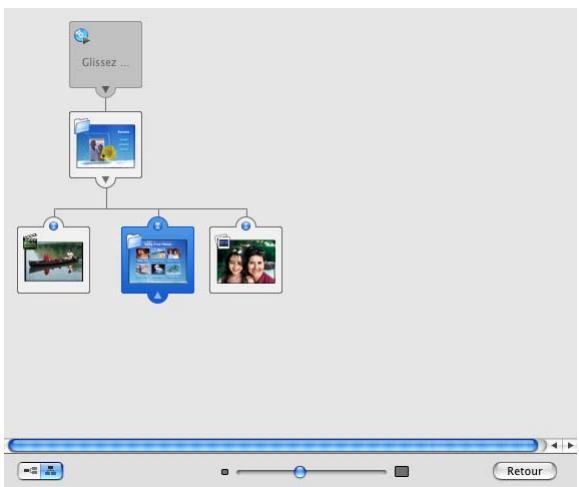The image size is (579, 487).
Task: Click the blue tab atop the selected submenu node
Action: 158,225
